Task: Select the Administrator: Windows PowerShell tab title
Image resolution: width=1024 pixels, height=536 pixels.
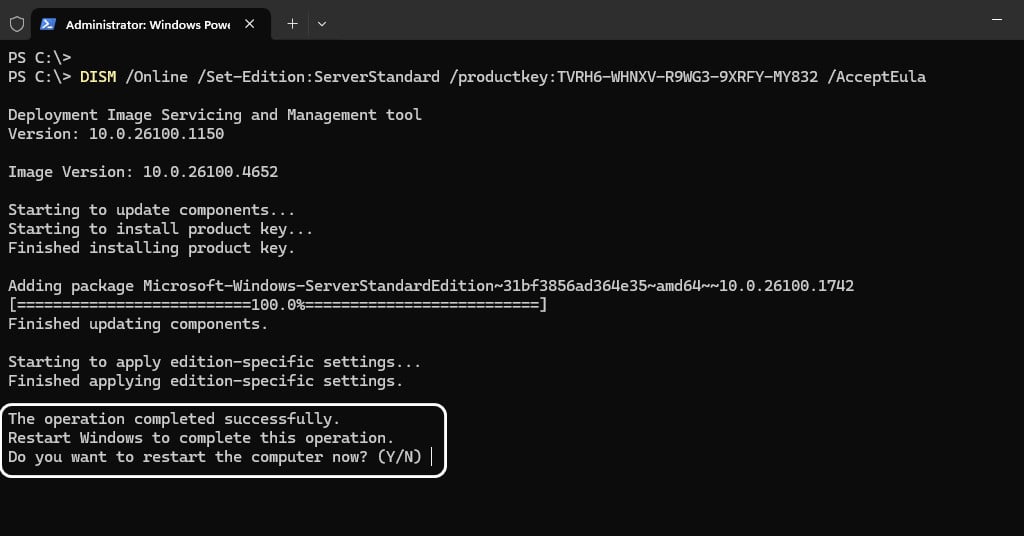Action: [x=148, y=25]
